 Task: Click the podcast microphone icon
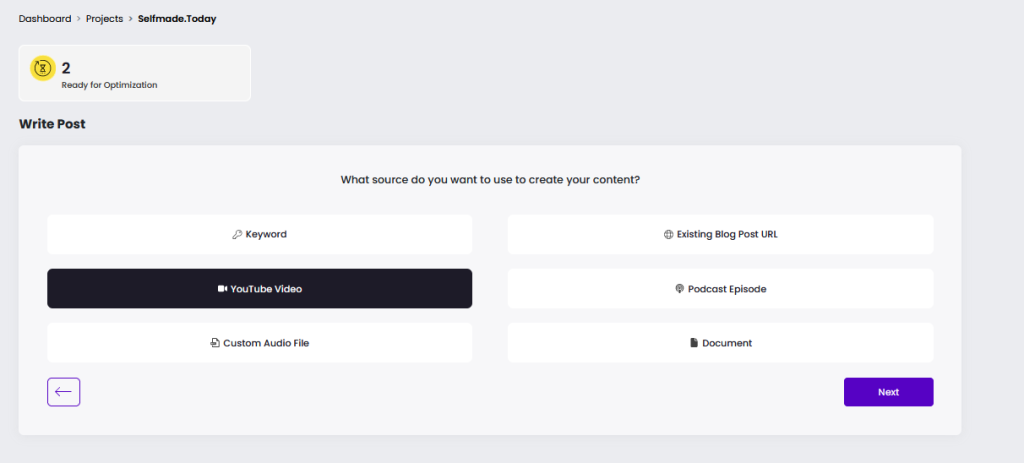click(679, 289)
